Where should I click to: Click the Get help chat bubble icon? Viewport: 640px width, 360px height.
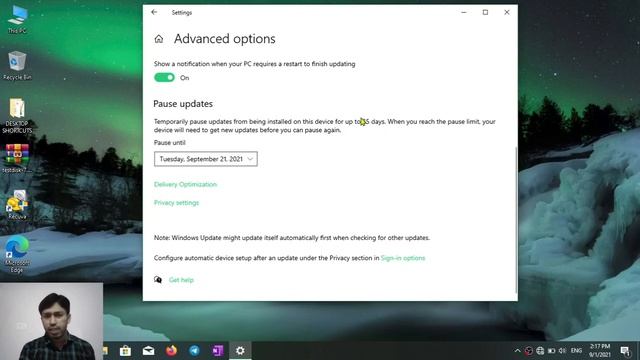[158, 280]
